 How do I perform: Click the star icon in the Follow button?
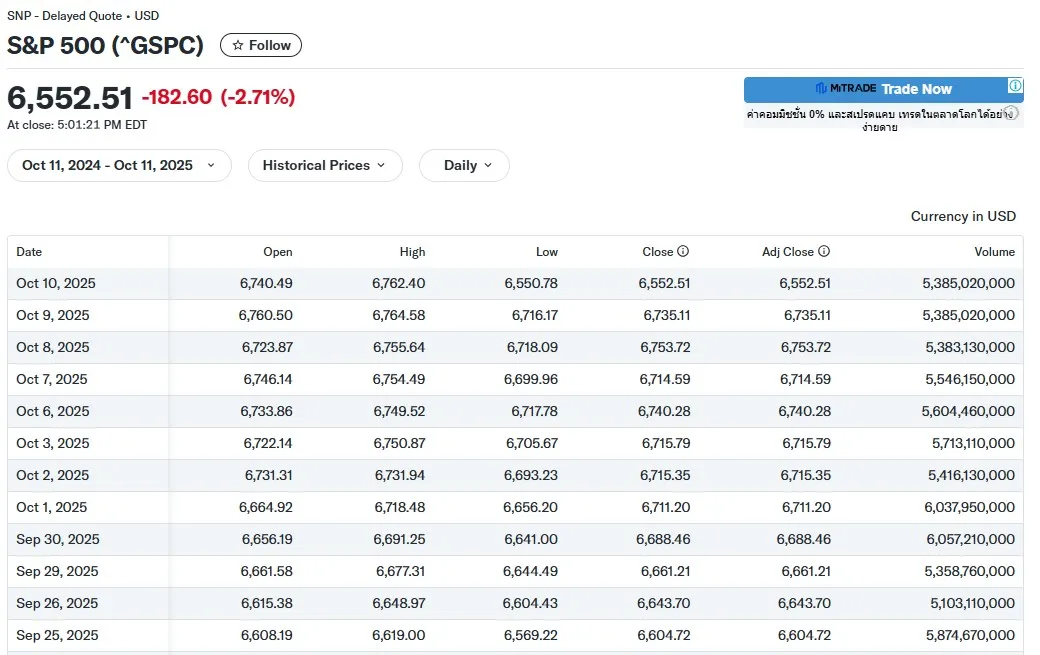click(238, 45)
